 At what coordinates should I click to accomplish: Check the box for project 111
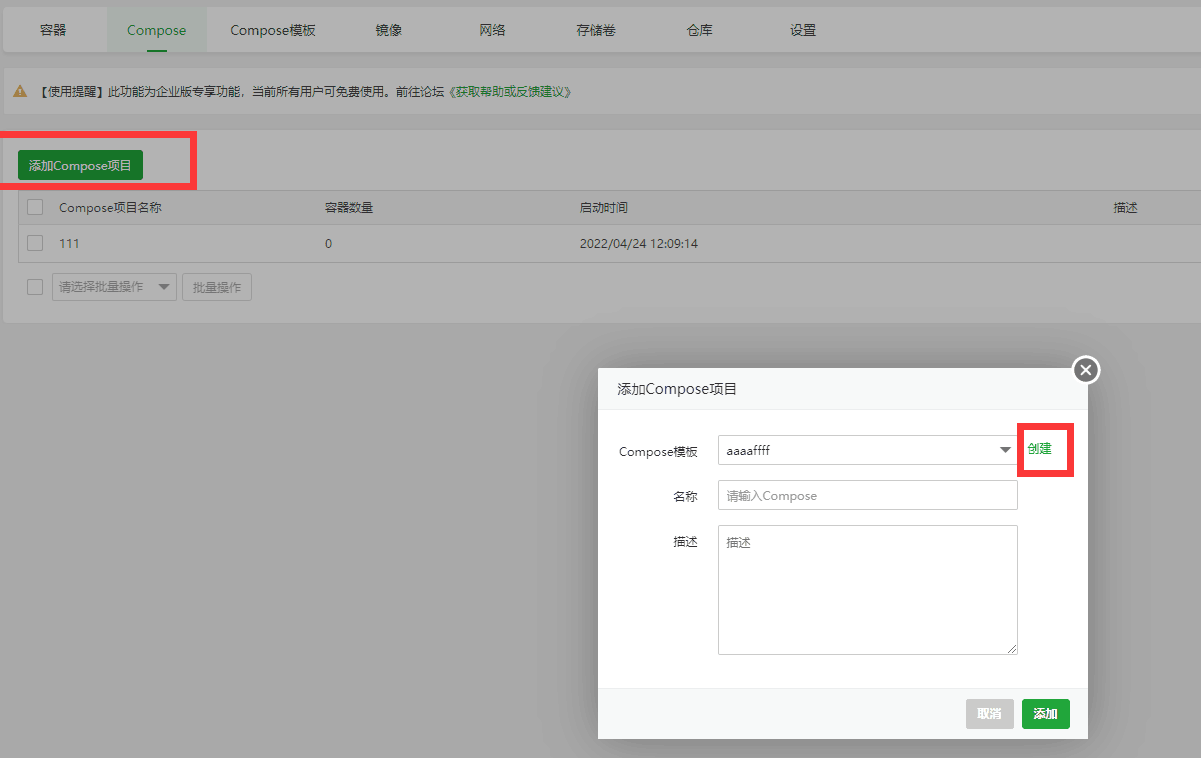[x=35, y=243]
